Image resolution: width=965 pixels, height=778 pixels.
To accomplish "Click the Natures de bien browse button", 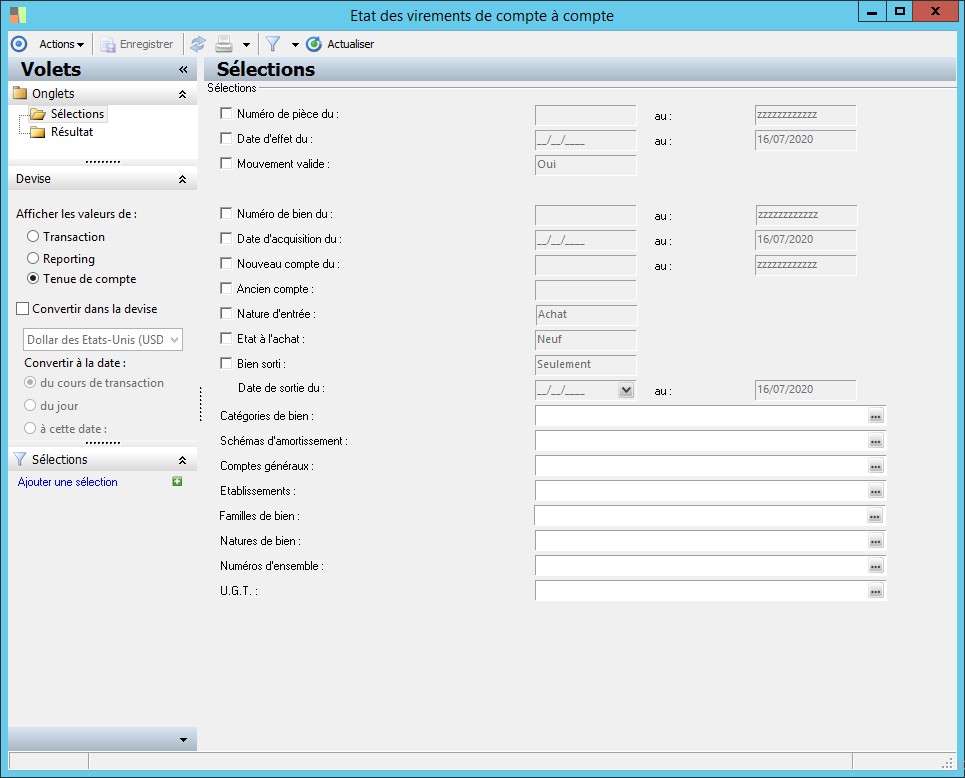I will (x=875, y=542).
